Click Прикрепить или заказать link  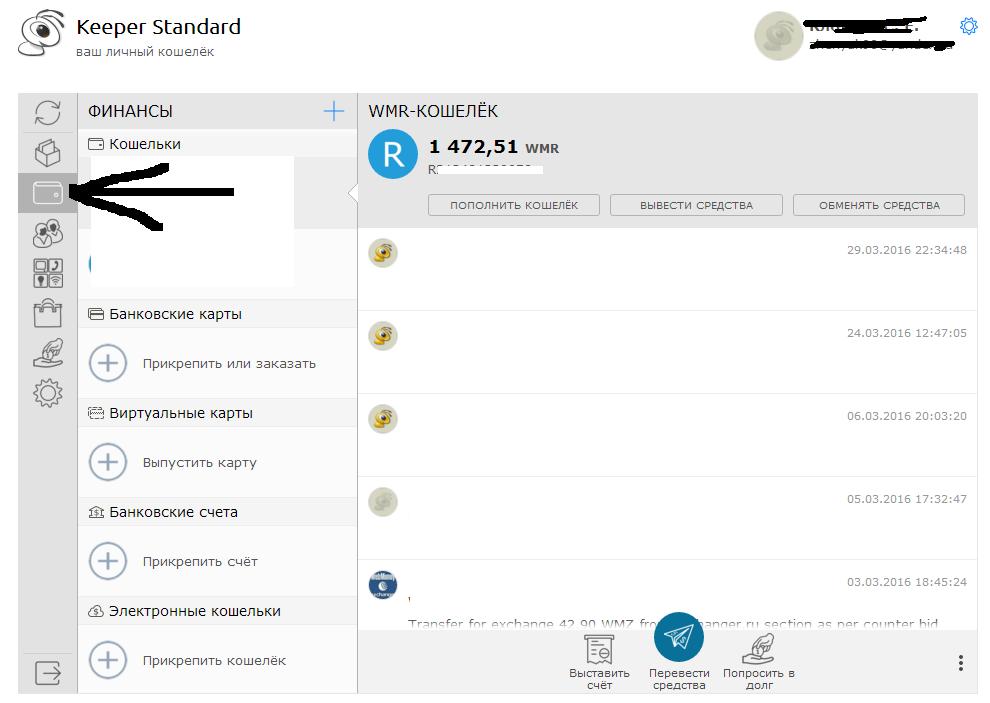[229, 364]
